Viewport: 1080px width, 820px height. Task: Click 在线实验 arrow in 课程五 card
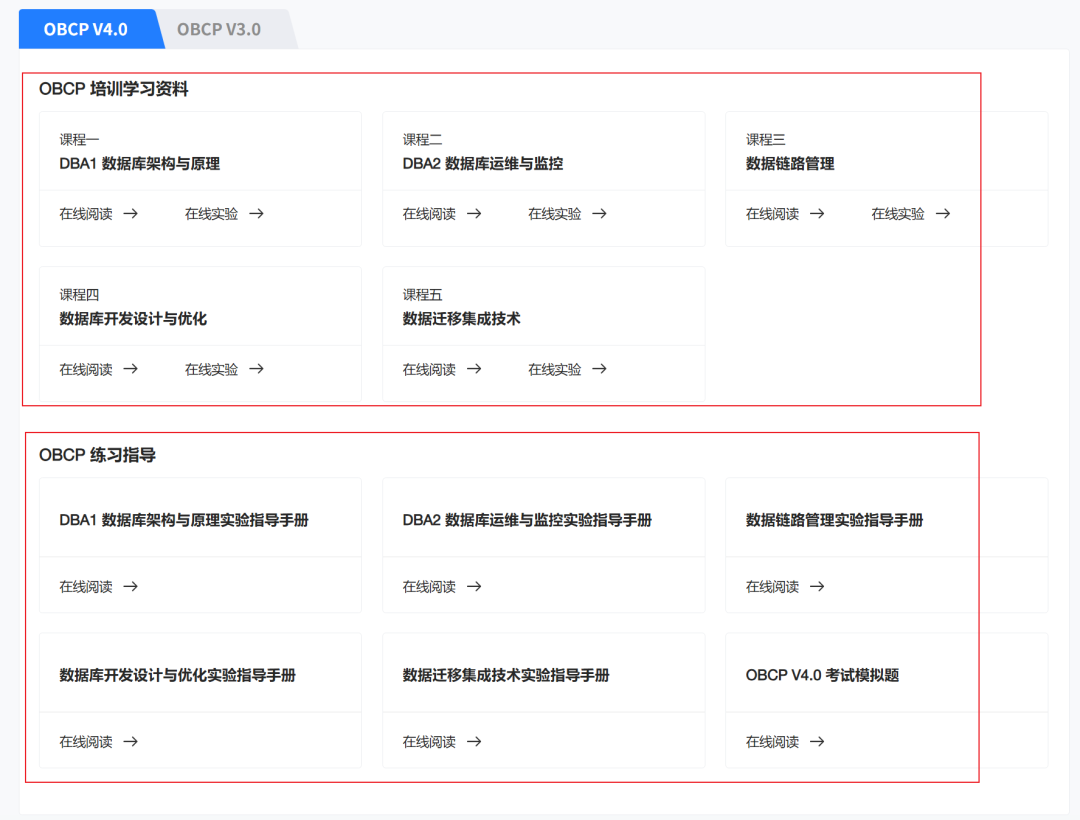click(x=599, y=369)
